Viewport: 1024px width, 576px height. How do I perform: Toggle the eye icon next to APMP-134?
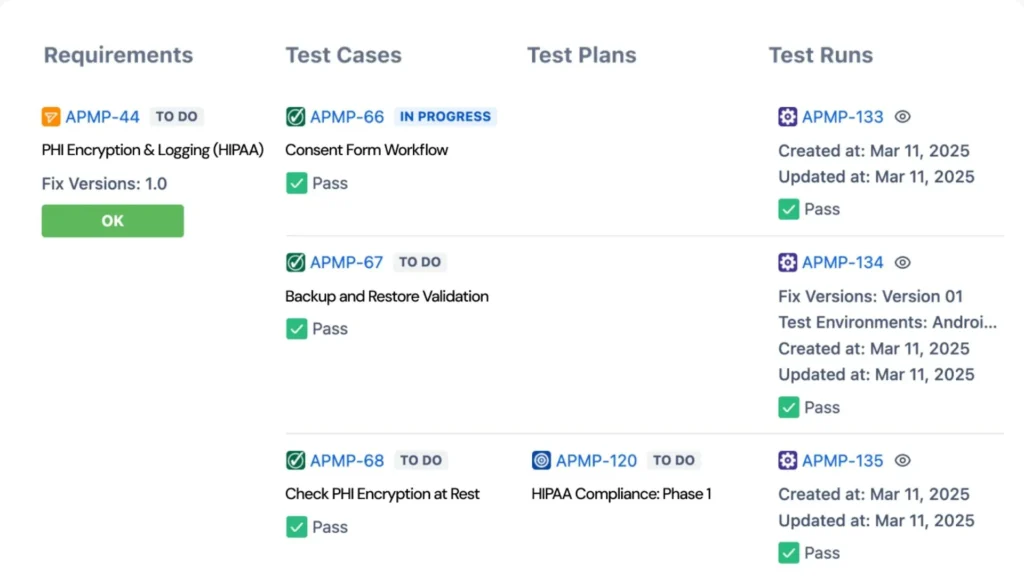tap(902, 262)
